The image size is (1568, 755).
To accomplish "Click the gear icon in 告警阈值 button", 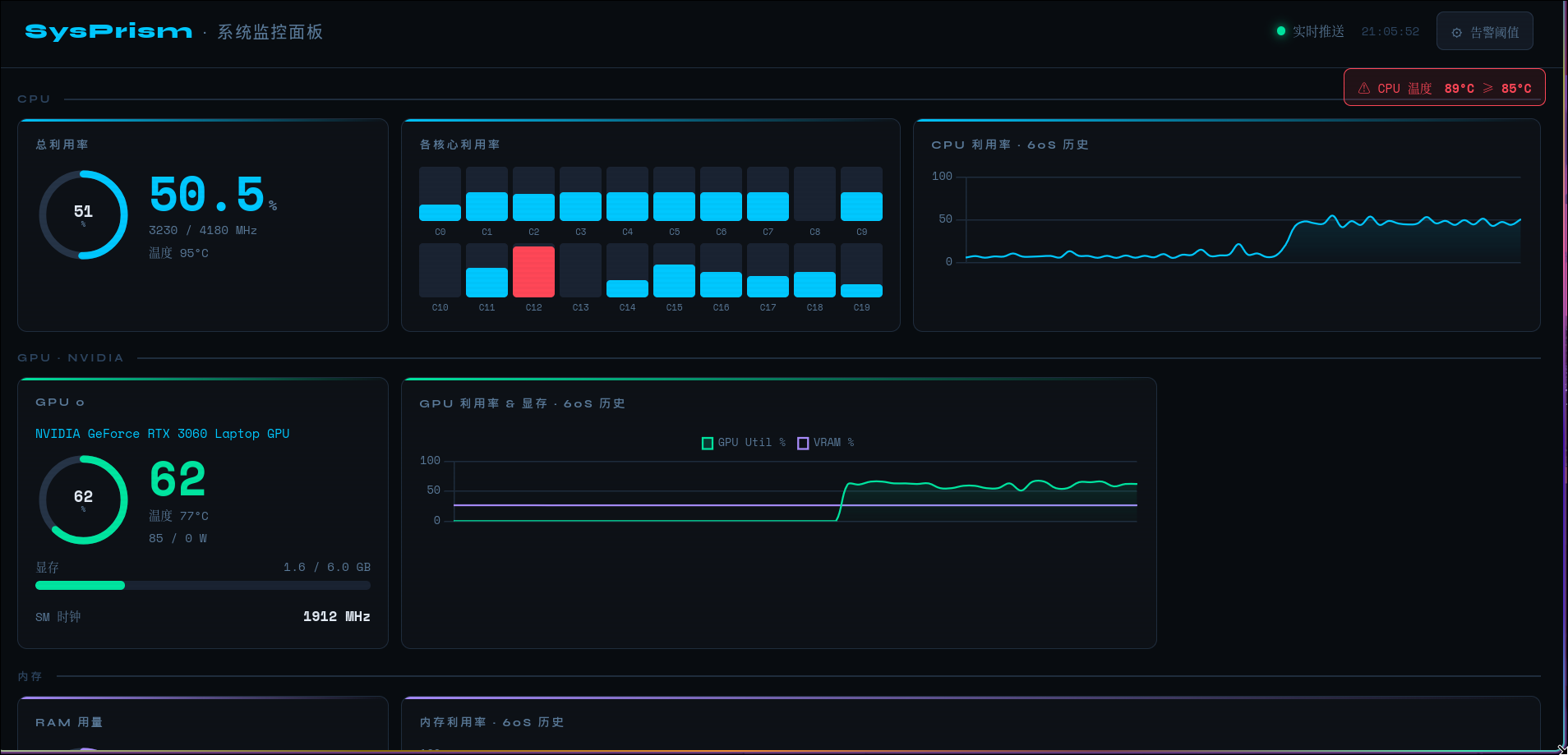I will coord(1456,33).
